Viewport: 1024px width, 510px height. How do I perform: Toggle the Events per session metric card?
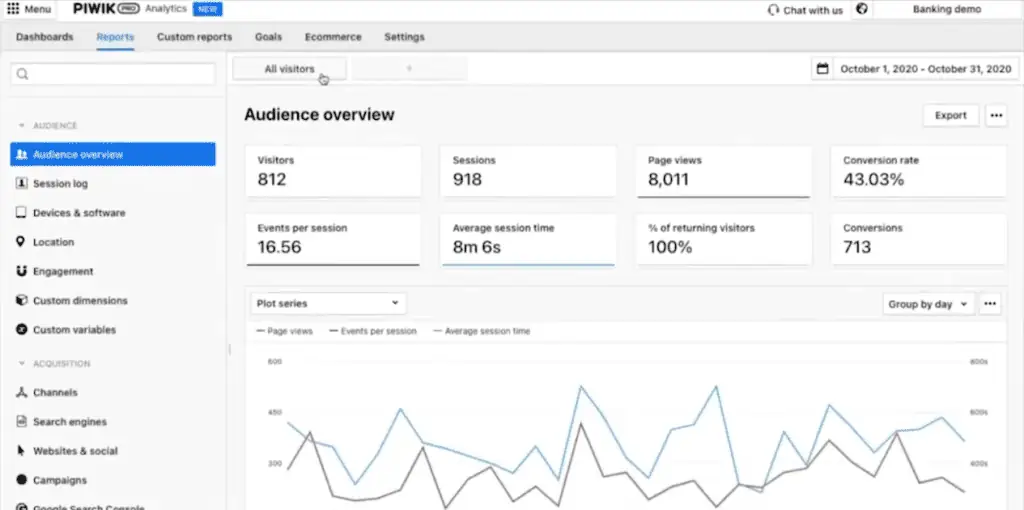pyautogui.click(x=332, y=239)
